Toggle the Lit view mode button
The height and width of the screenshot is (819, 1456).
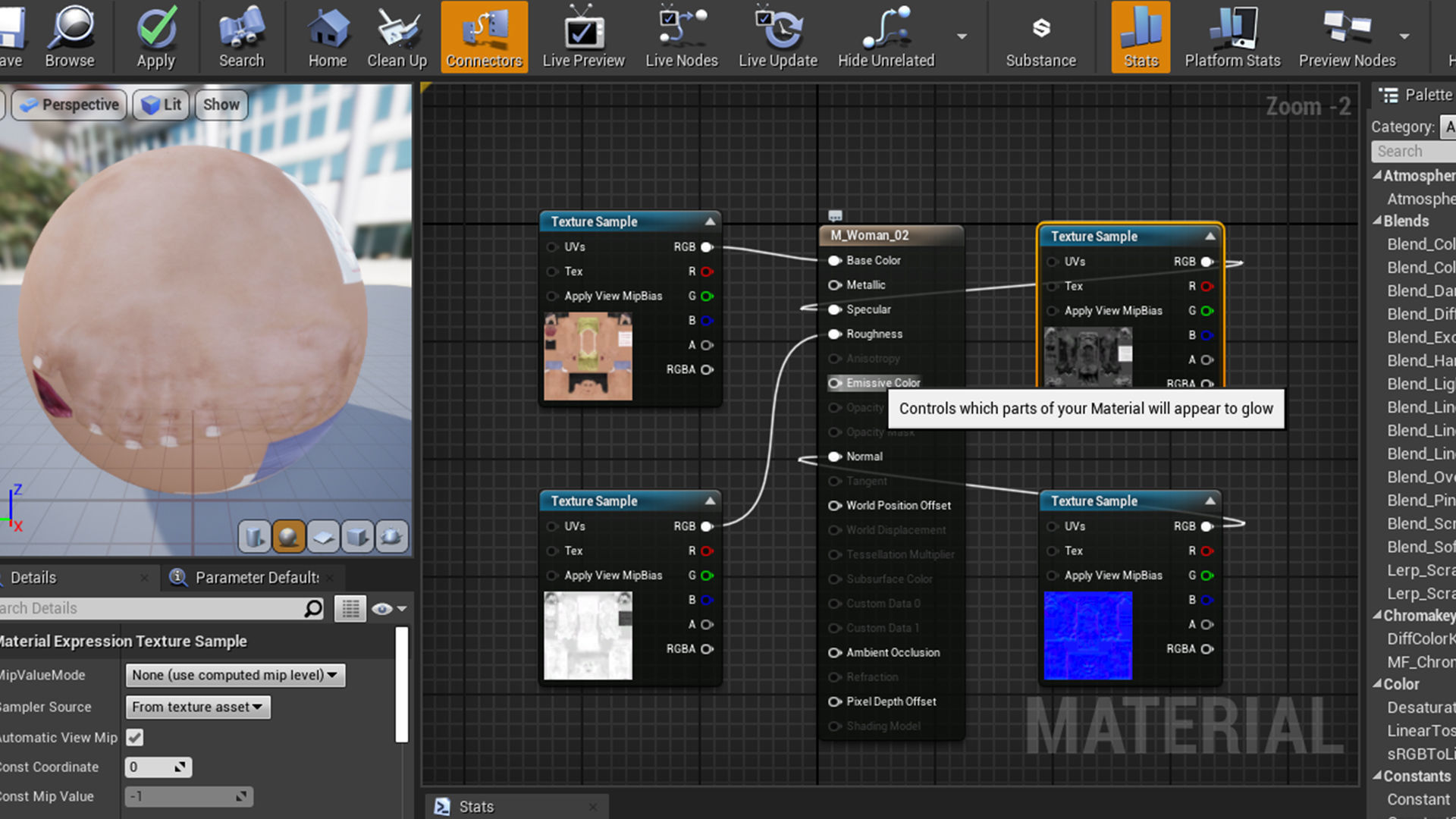[162, 105]
